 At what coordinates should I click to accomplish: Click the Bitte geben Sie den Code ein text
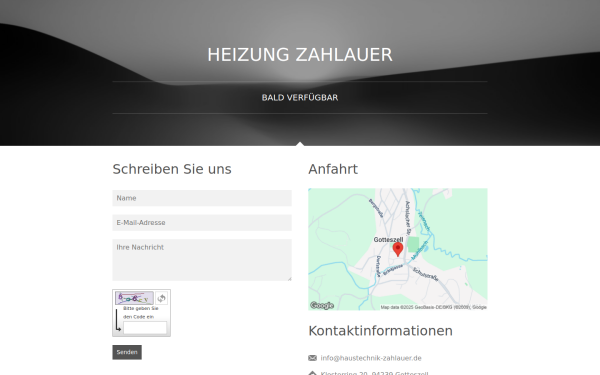141,313
